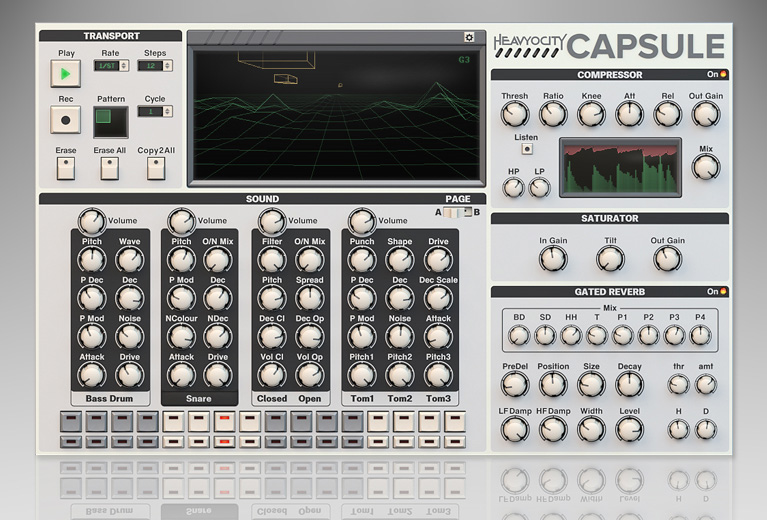Select the Closed hi-hat tab
The height and width of the screenshot is (520, 767).
point(272,399)
